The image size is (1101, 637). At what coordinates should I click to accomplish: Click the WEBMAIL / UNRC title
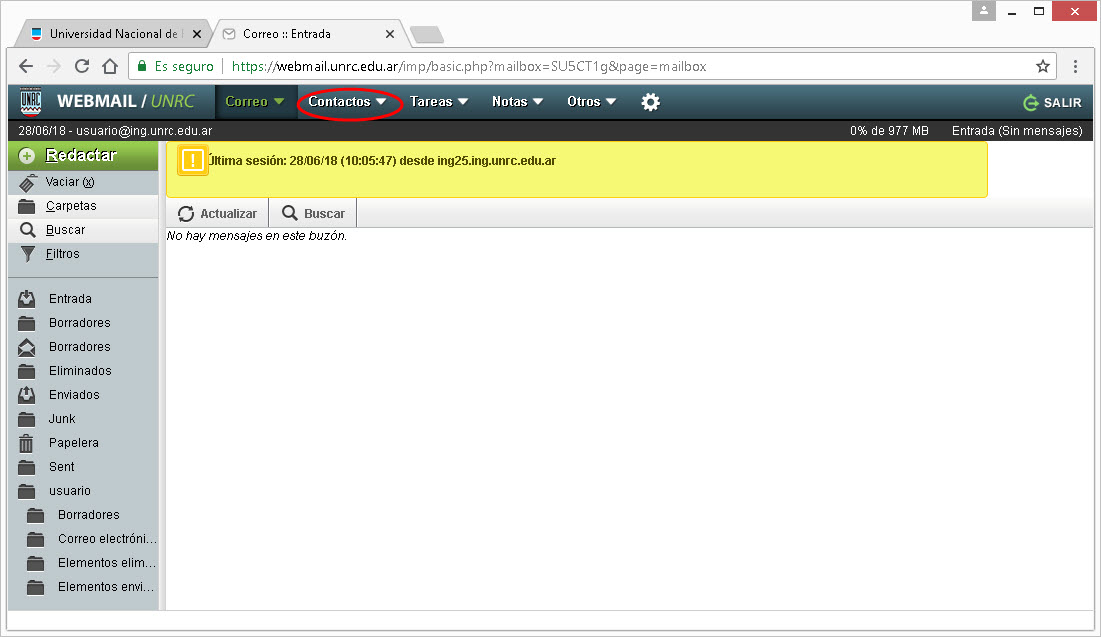tap(126, 101)
